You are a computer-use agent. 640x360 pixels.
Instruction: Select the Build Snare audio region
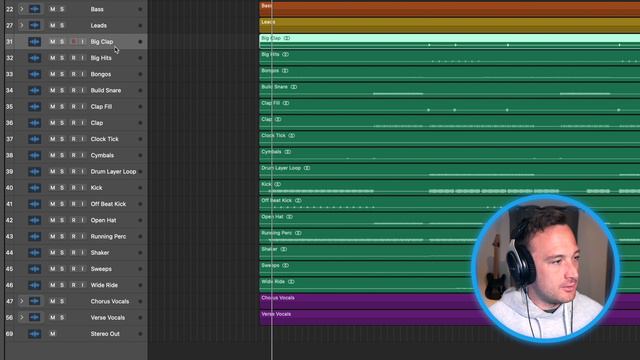click(x=450, y=90)
